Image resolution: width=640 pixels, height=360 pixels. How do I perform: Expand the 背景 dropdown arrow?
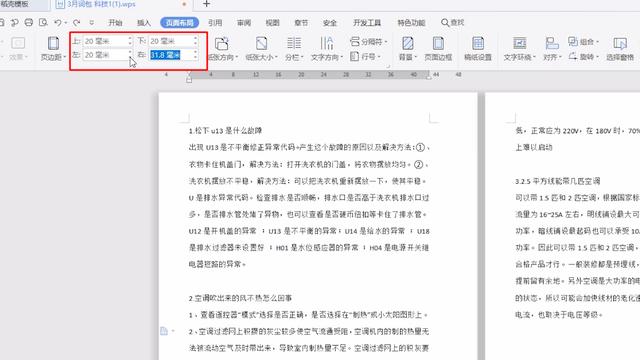point(416,58)
